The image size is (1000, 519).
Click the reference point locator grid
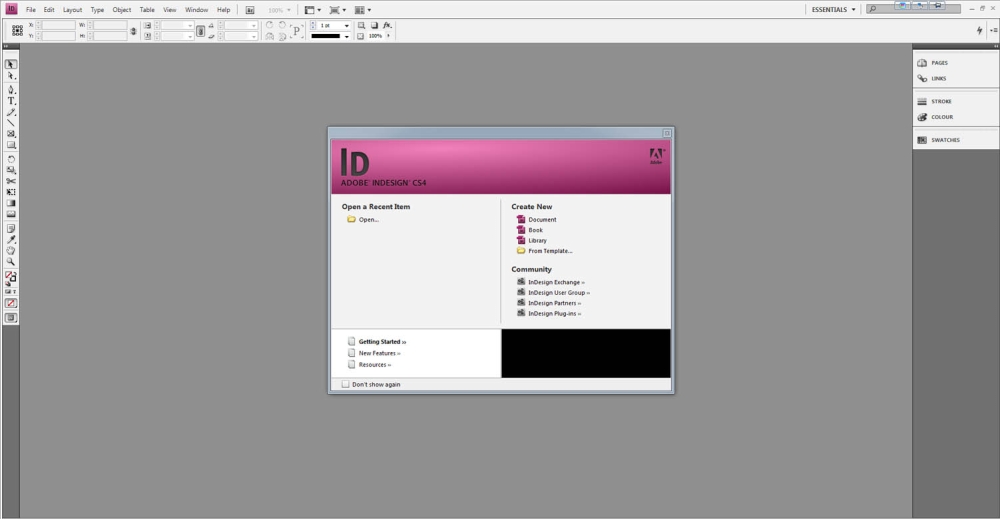(x=17, y=31)
